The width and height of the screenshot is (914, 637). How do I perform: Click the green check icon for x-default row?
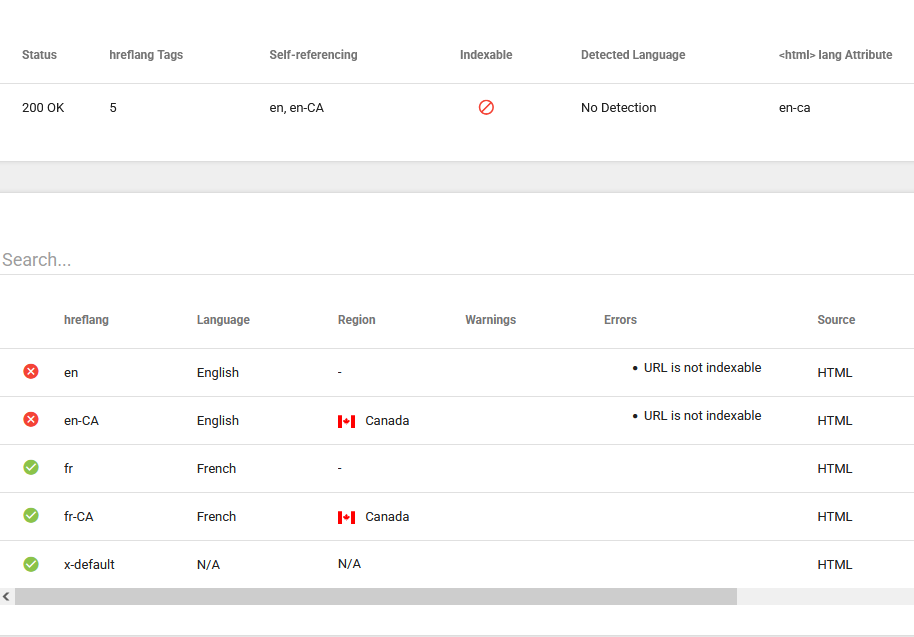pyautogui.click(x=31, y=564)
